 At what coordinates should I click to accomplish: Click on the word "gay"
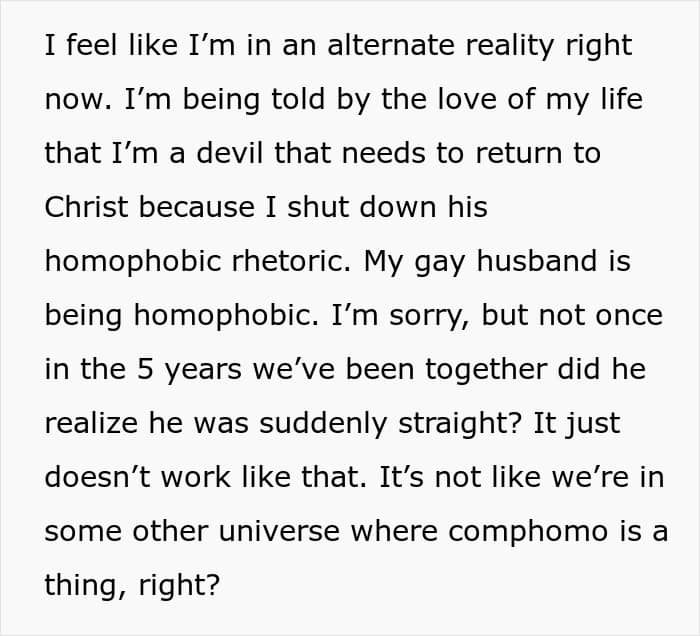[x=440, y=264]
